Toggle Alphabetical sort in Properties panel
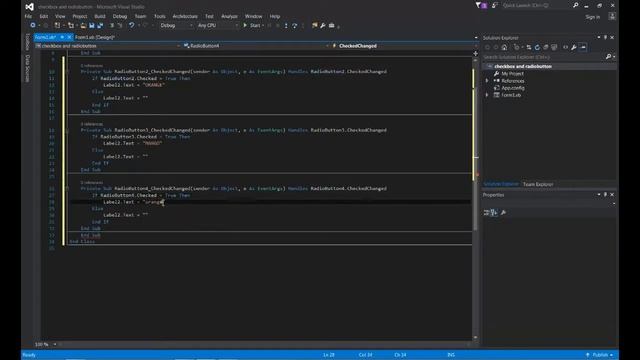This screenshot has height=360, width=640. point(494,212)
